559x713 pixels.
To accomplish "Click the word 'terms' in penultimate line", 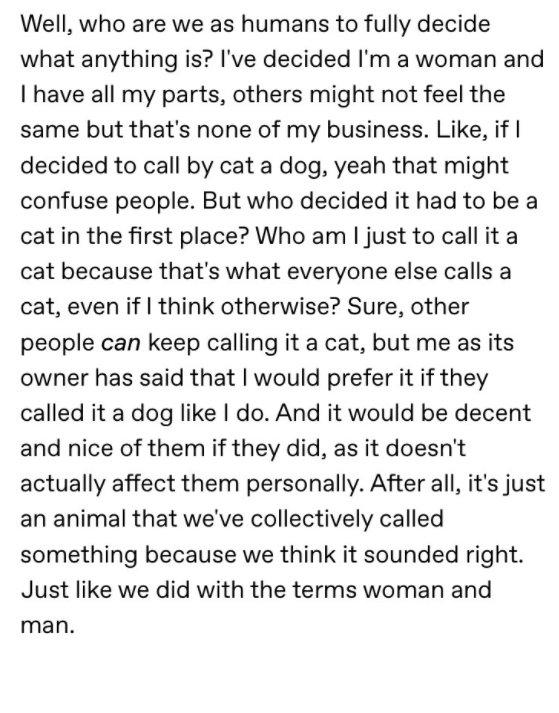I will (x=323, y=591).
